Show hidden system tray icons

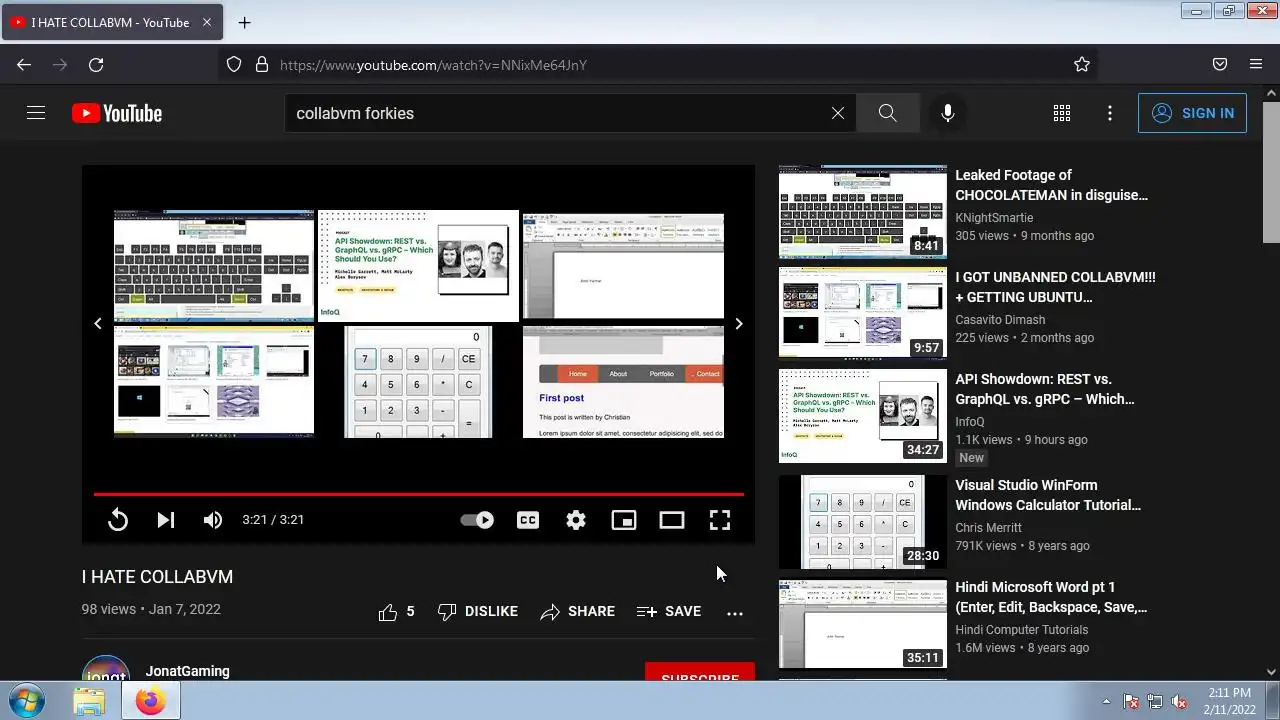click(1106, 702)
